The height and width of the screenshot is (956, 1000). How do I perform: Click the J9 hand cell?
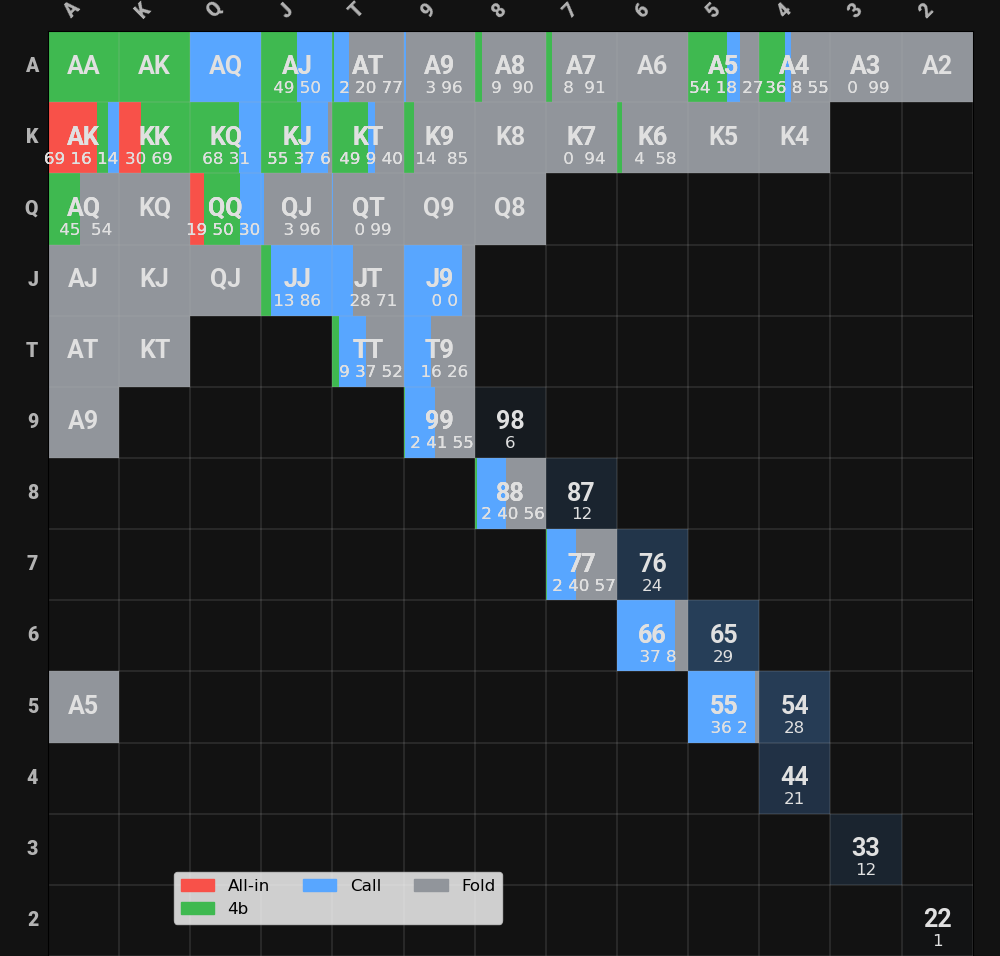point(439,280)
